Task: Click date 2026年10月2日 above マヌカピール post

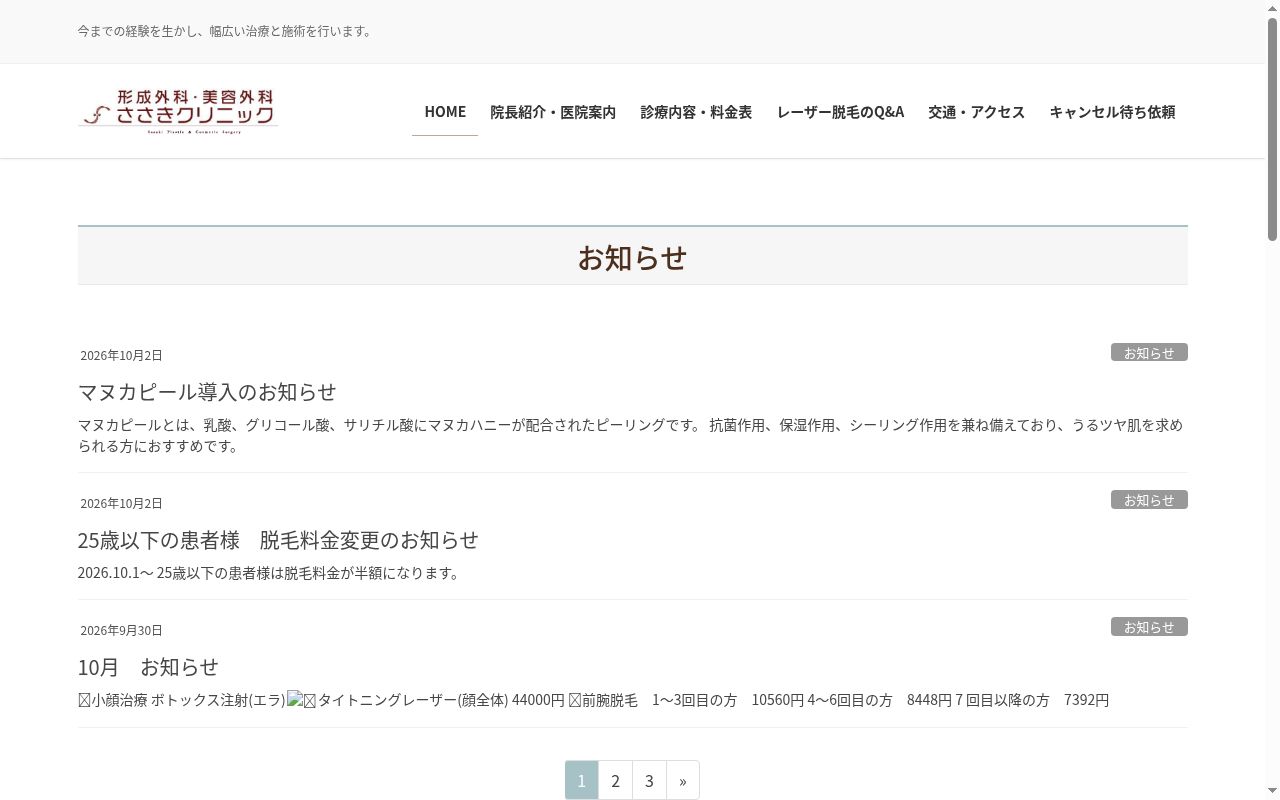Action: (x=121, y=355)
